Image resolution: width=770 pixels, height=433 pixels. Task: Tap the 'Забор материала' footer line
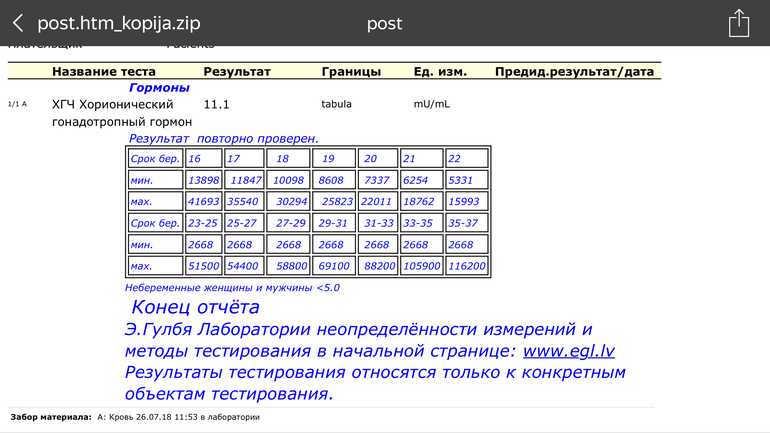pos(135,416)
